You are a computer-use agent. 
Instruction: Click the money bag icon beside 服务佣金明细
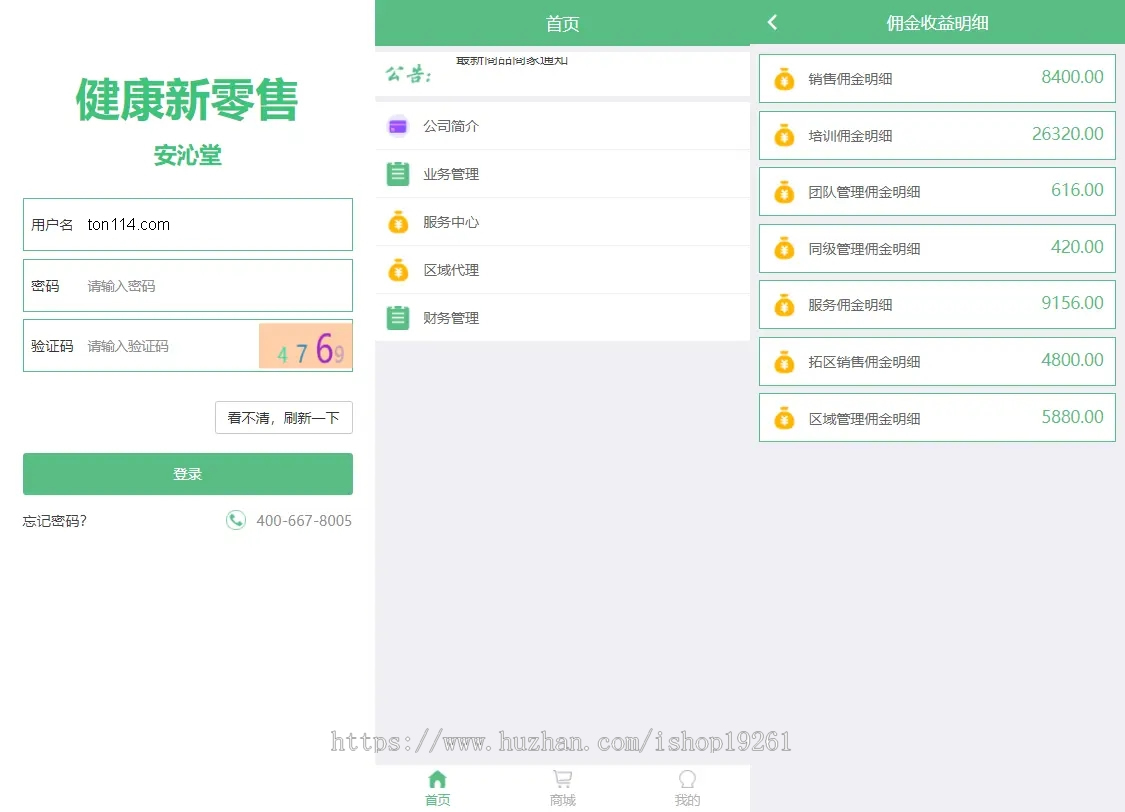784,305
